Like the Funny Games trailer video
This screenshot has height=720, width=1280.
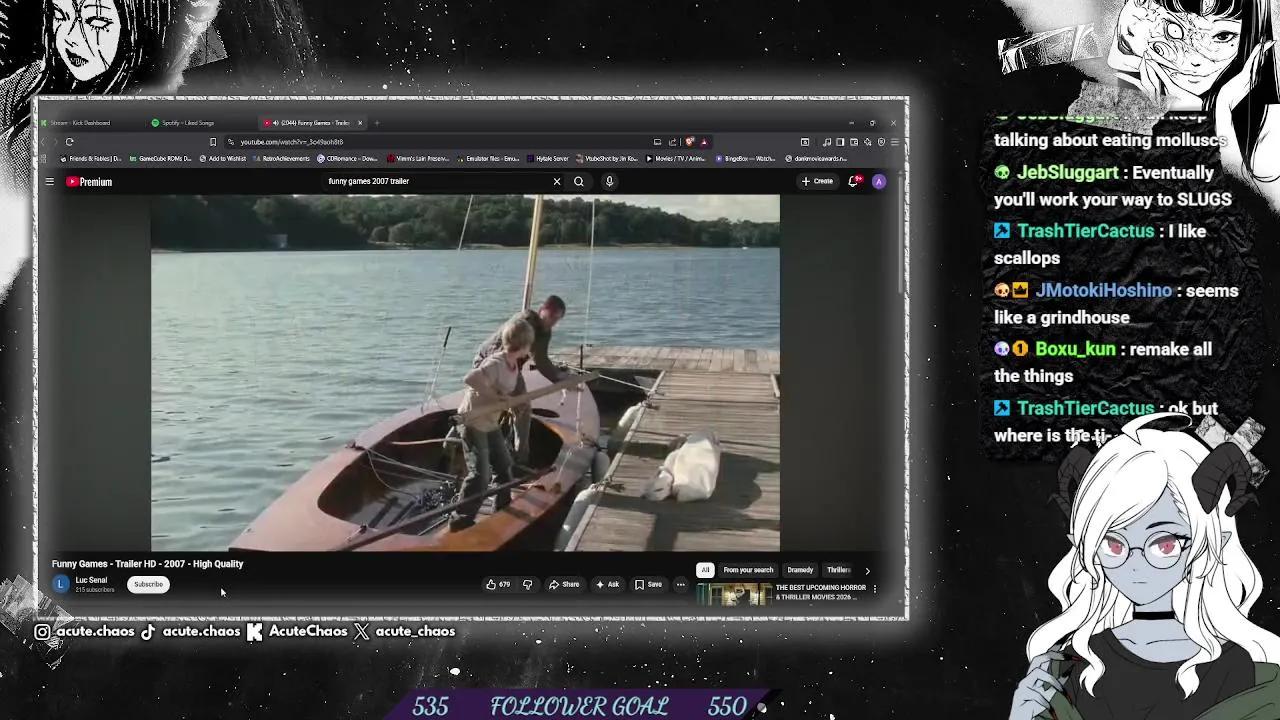(x=498, y=585)
